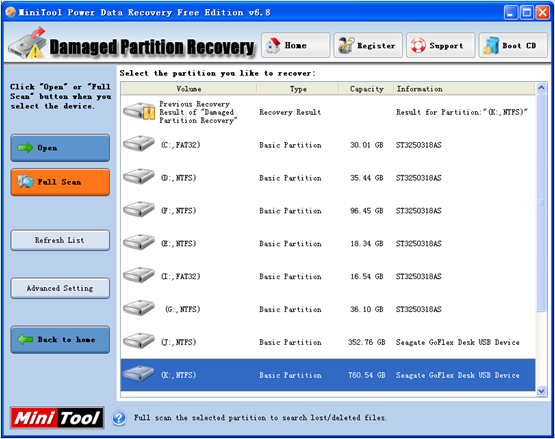Click the drive icon for J: NTFS
The image size is (555, 439).
139,341
